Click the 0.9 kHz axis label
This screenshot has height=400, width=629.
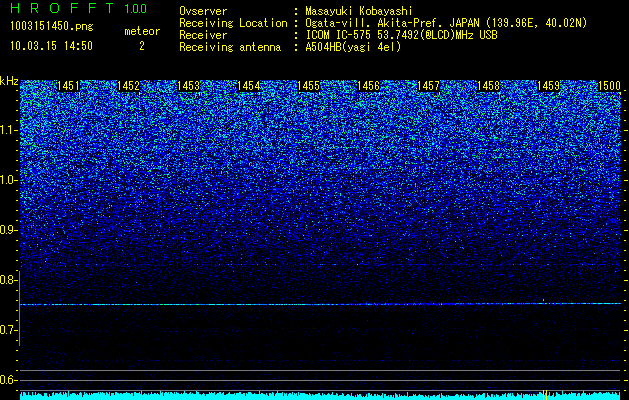pyautogui.click(x=9, y=230)
